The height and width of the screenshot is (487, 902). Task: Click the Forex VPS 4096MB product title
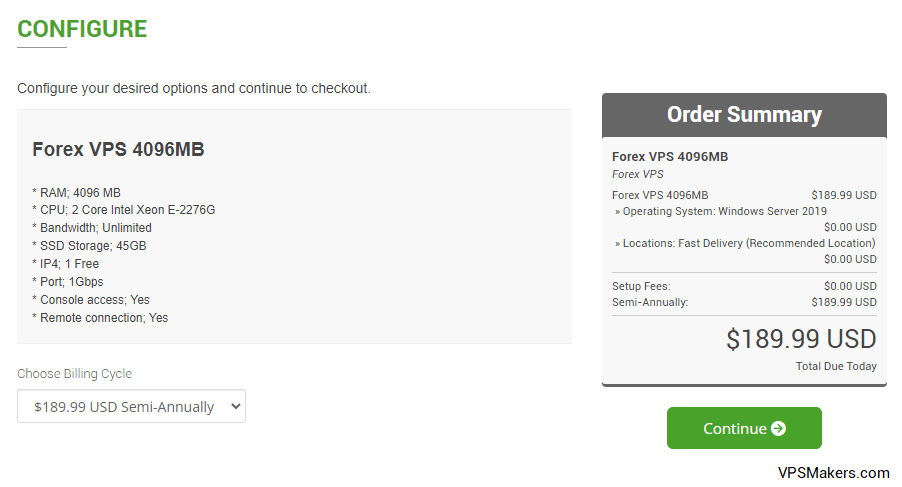[x=118, y=149]
